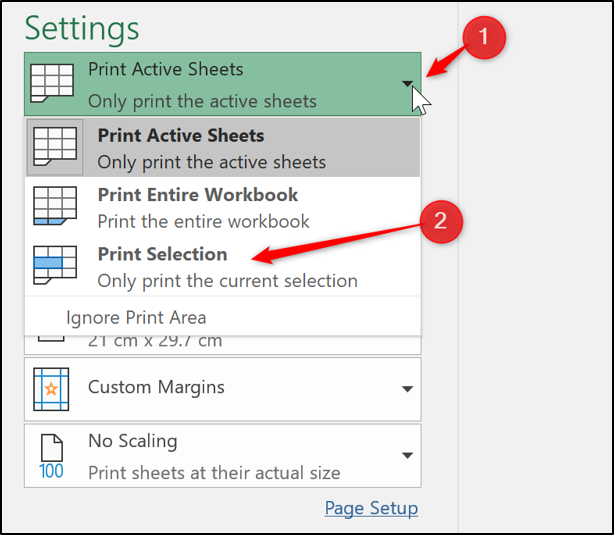Click the No Scaling page icon
The image size is (614, 535).
(51, 455)
